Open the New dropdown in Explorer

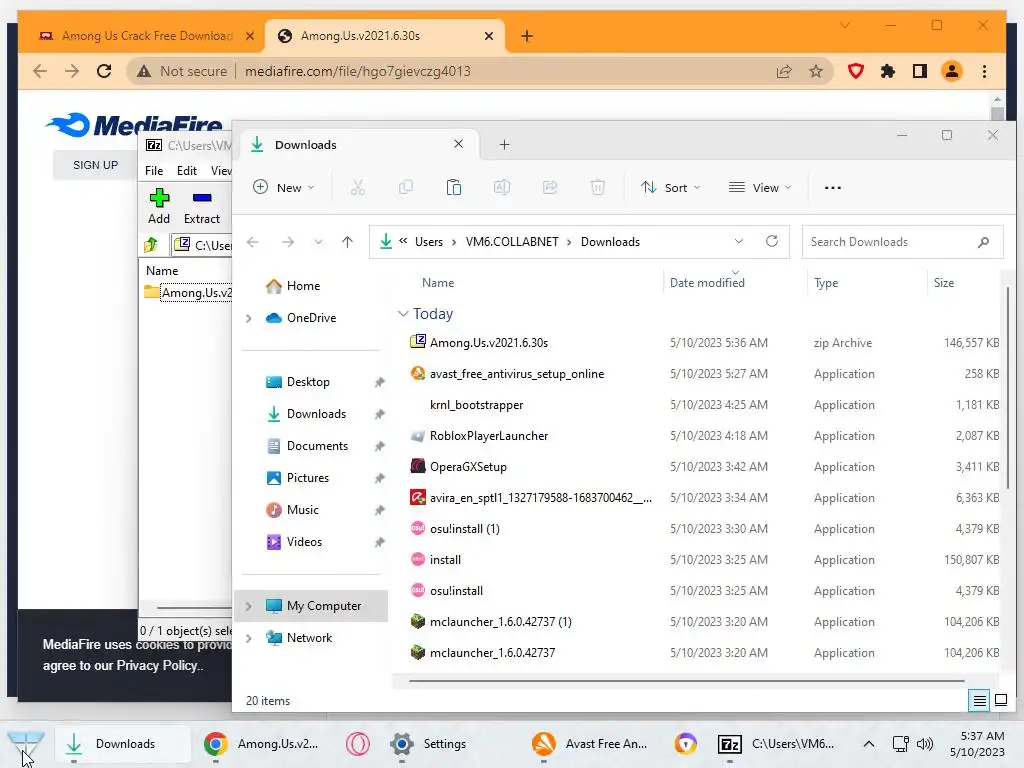tap(284, 187)
